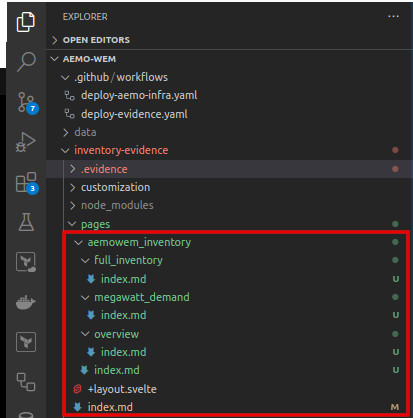The width and height of the screenshot is (413, 418).
Task: Open Extensions view with 3 badge
Action: point(27,183)
